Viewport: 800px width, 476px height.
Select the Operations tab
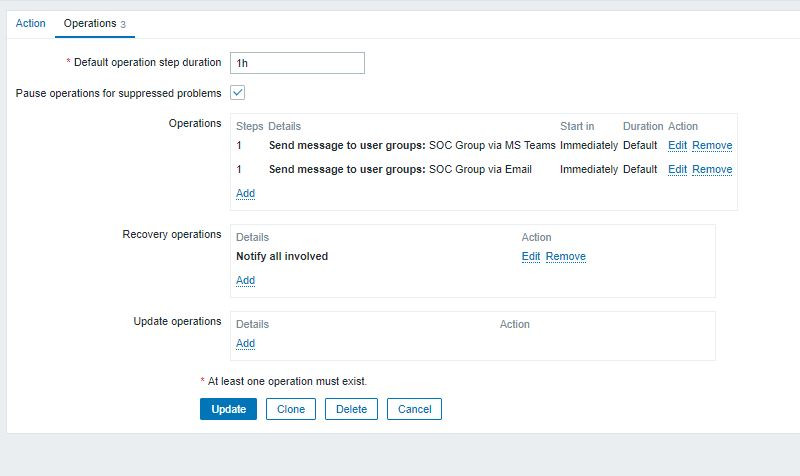[x=90, y=23]
